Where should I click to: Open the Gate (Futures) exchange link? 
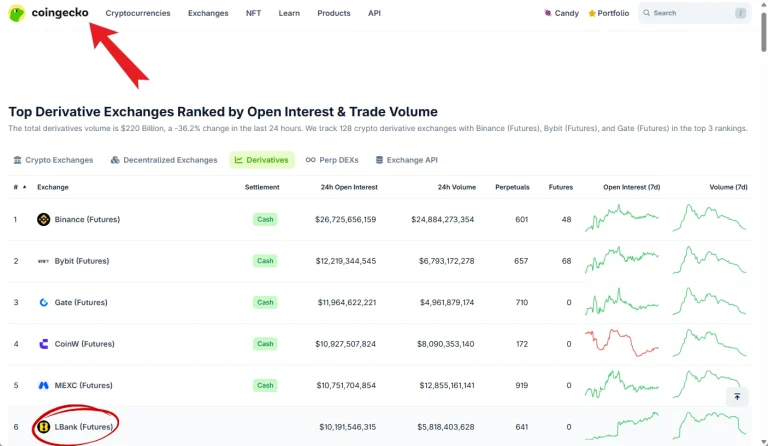[81, 303]
